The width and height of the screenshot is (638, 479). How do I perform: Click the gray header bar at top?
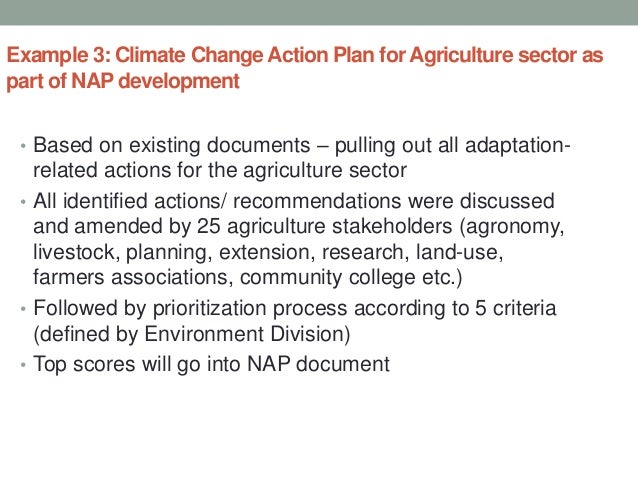tap(319, 12)
